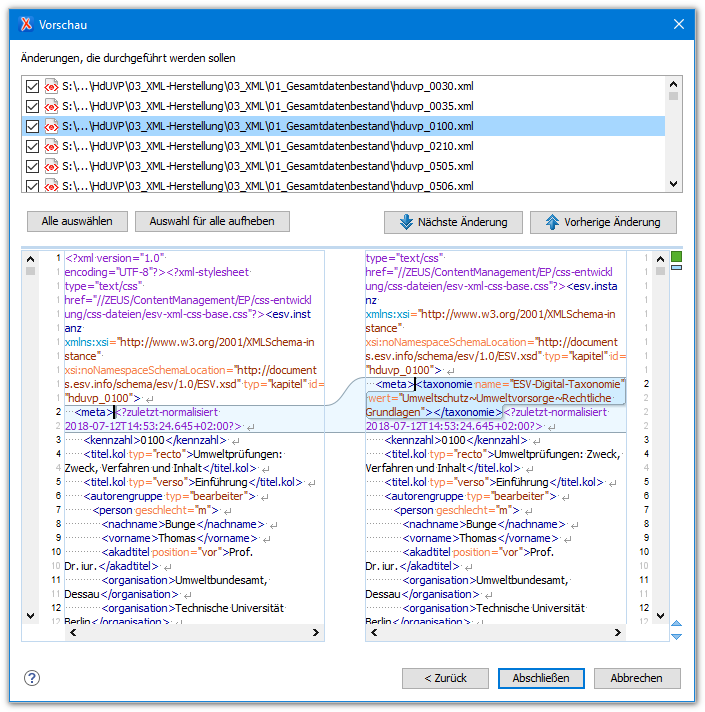
Task: Click the XML file icon for hduvp_0210.xml
Action: pos(50,147)
